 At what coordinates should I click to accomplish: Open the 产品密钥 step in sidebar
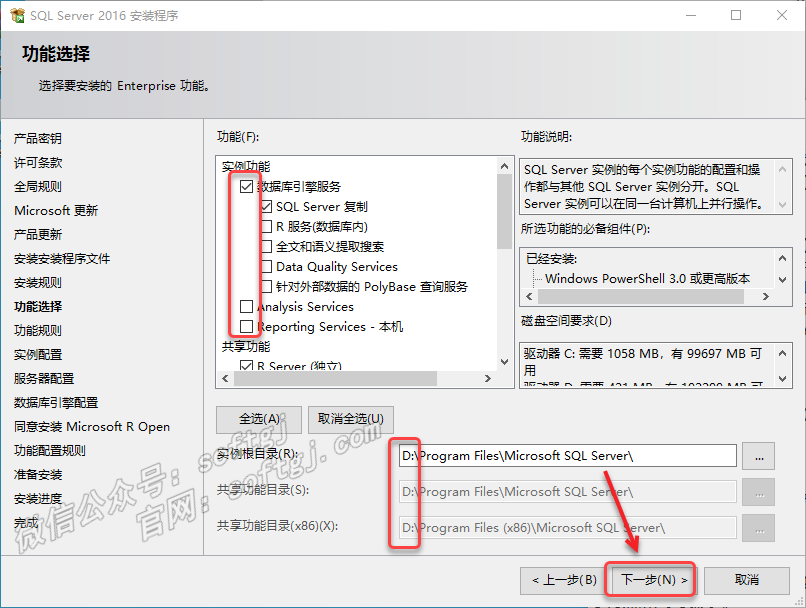[38, 138]
